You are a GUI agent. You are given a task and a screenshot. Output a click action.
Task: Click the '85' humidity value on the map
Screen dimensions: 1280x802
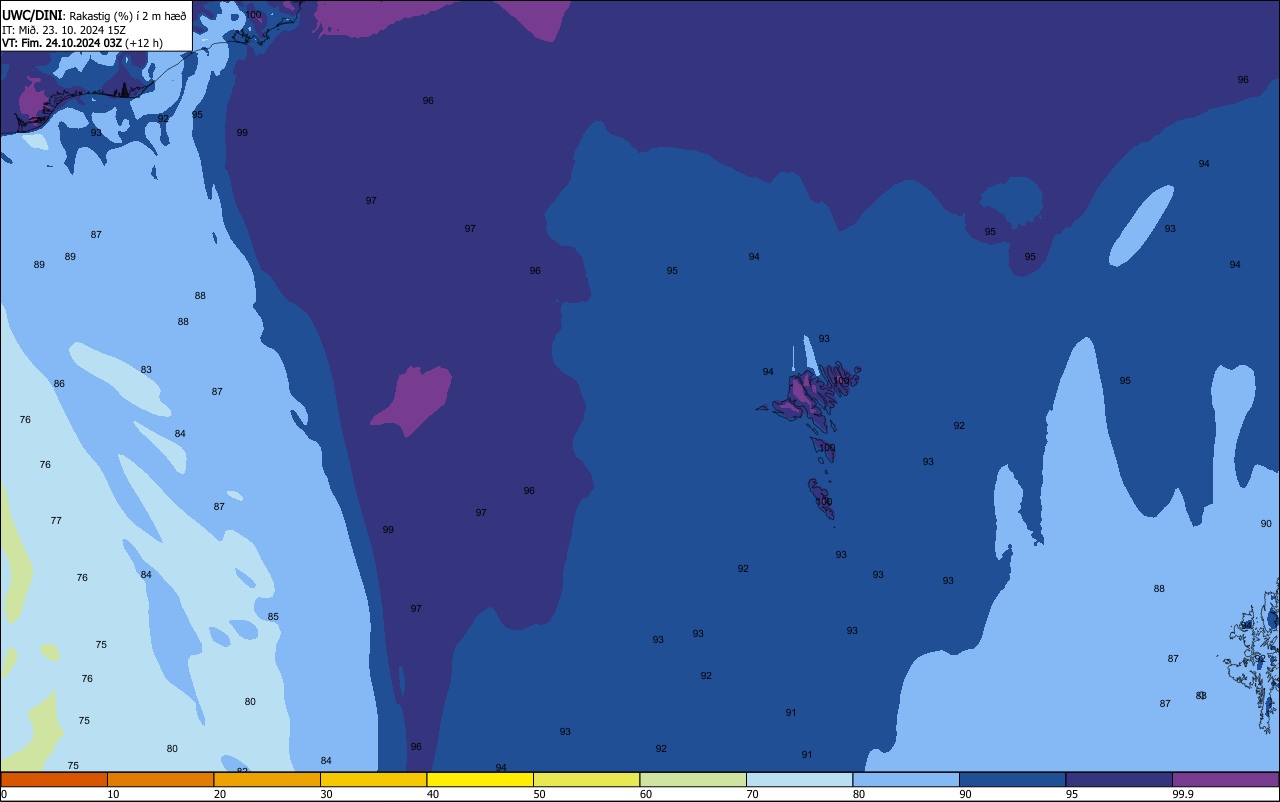point(273,617)
